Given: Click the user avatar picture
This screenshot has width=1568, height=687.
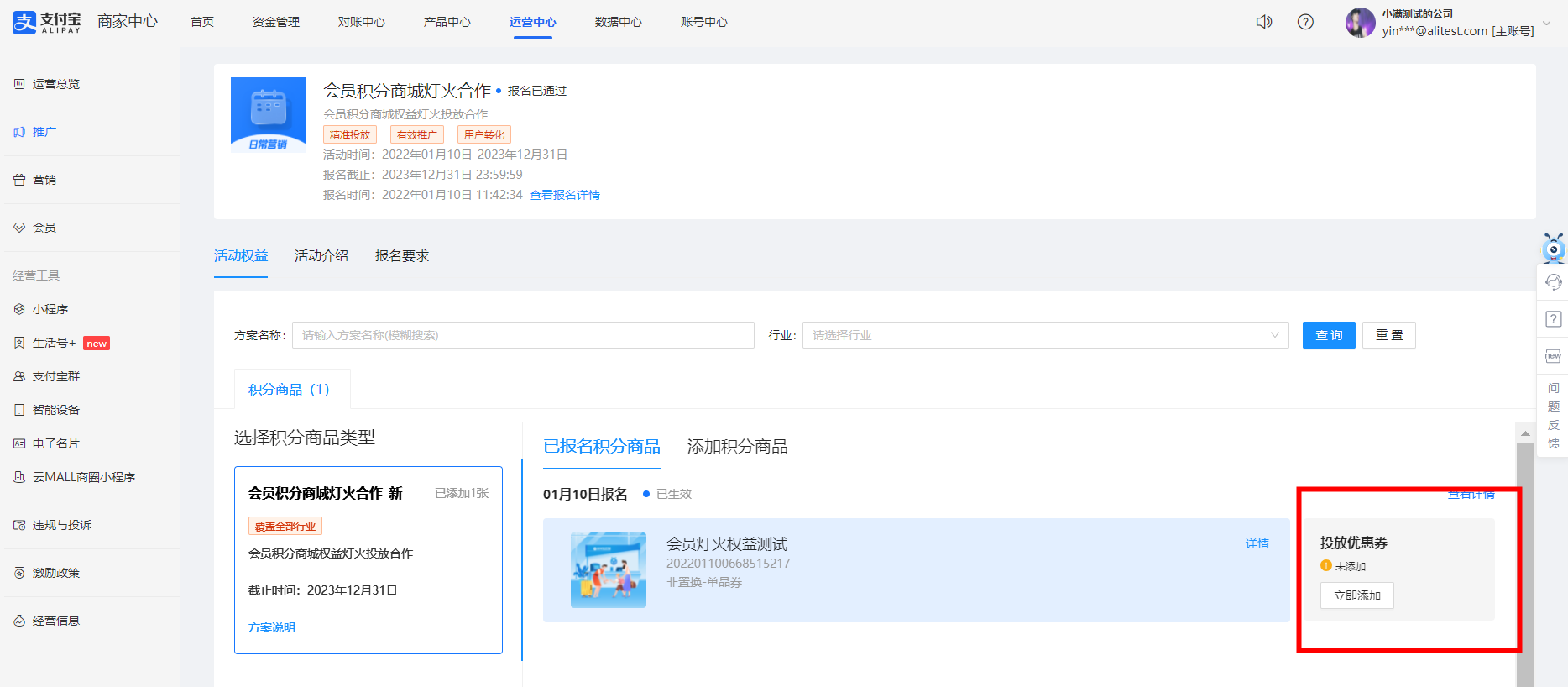Looking at the screenshot, I should (x=1360, y=23).
